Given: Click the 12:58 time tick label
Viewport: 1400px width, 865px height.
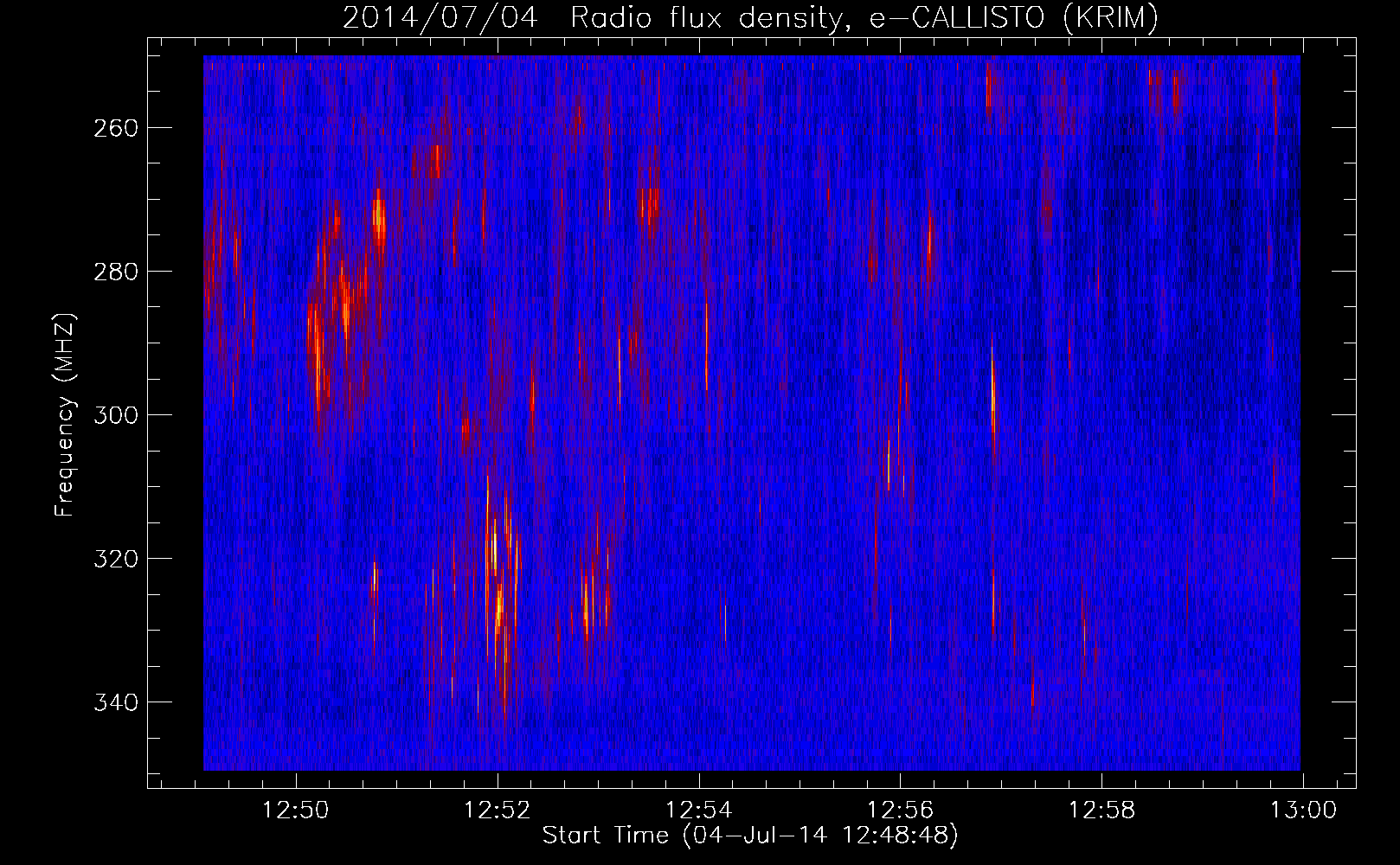Looking at the screenshot, I should tap(1101, 811).
